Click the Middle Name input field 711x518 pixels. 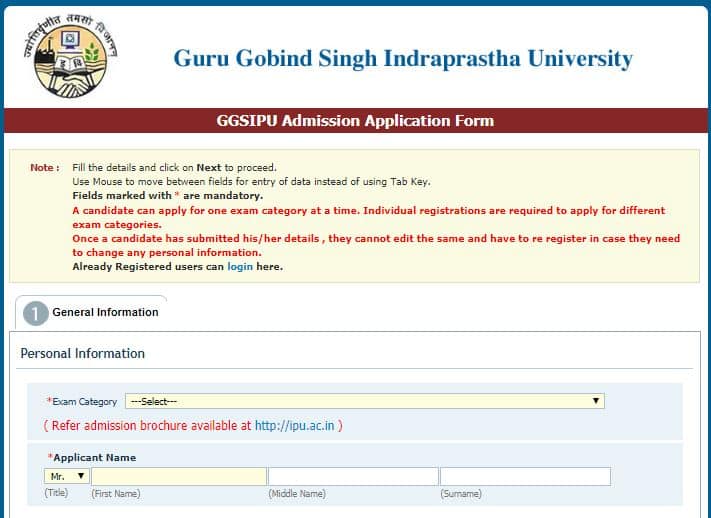point(353,477)
